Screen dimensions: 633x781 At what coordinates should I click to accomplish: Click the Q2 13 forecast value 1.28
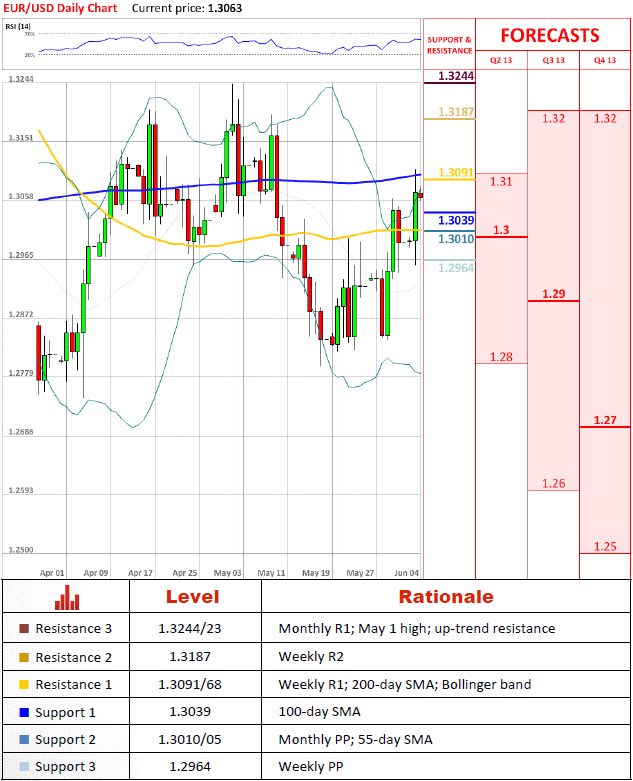tap(501, 357)
